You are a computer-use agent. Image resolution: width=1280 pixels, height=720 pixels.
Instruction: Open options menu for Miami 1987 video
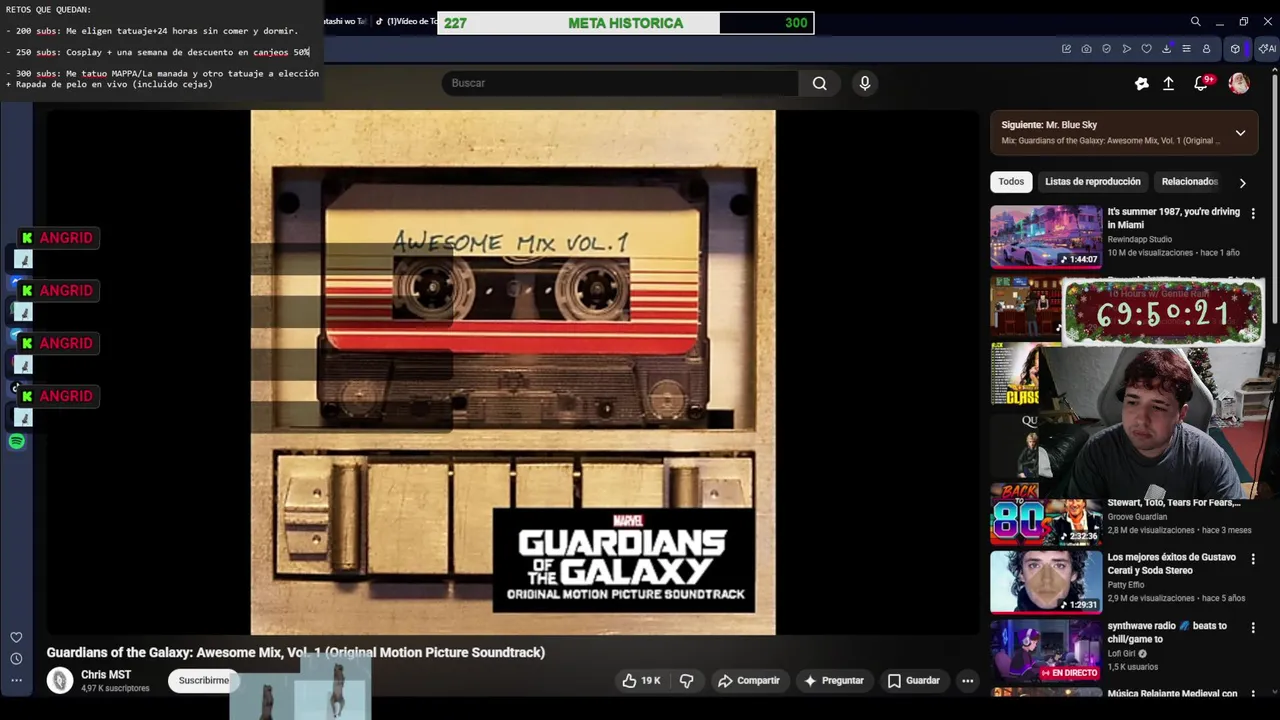pos(1252,213)
